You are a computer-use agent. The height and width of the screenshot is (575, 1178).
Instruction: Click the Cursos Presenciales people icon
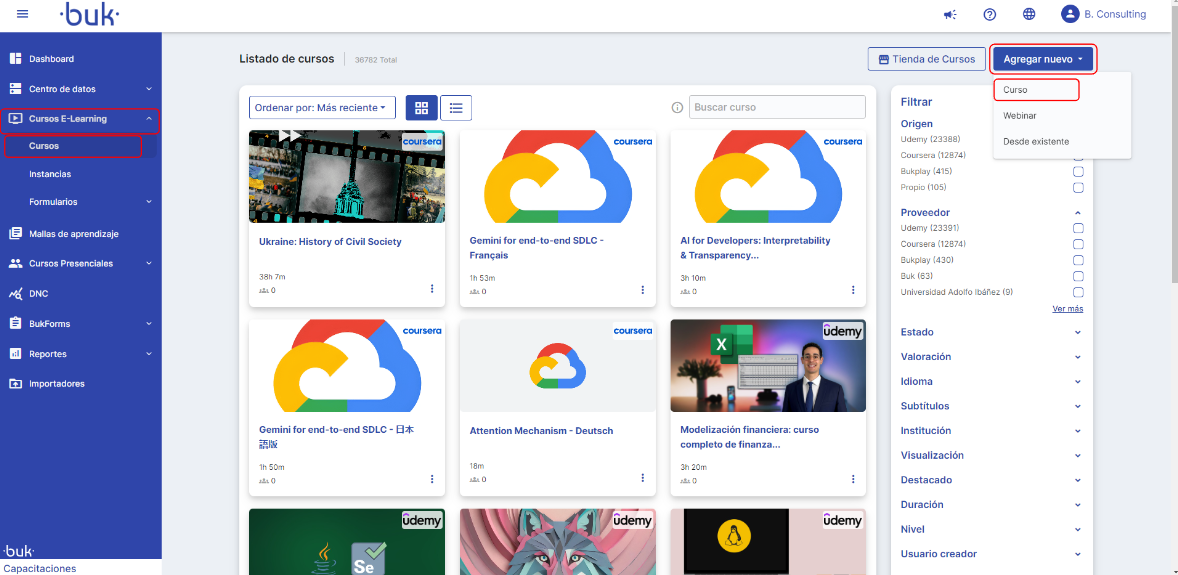click(15, 263)
